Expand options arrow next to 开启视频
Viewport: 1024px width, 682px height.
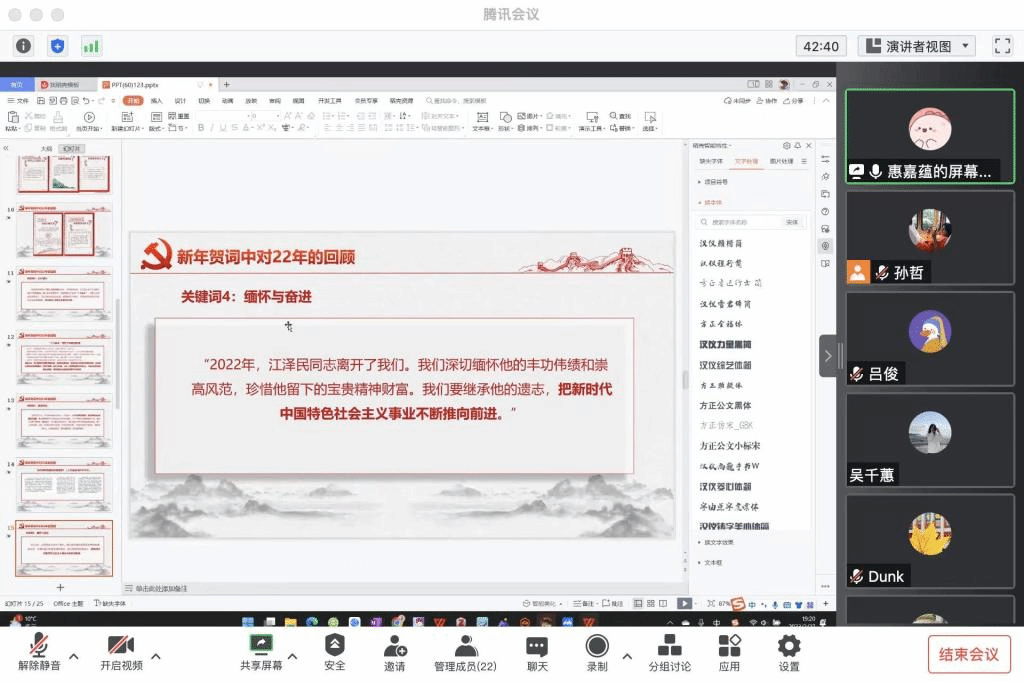[156, 657]
